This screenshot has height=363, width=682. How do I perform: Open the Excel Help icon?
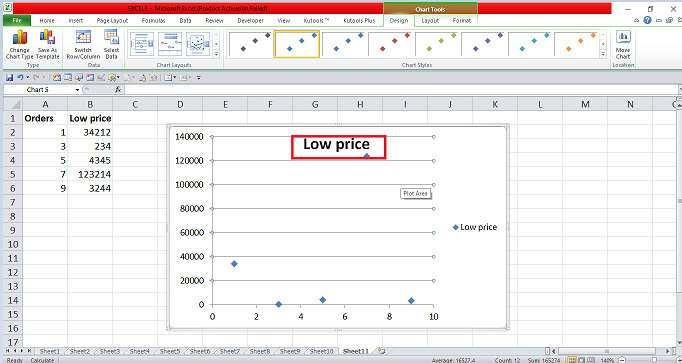click(647, 20)
